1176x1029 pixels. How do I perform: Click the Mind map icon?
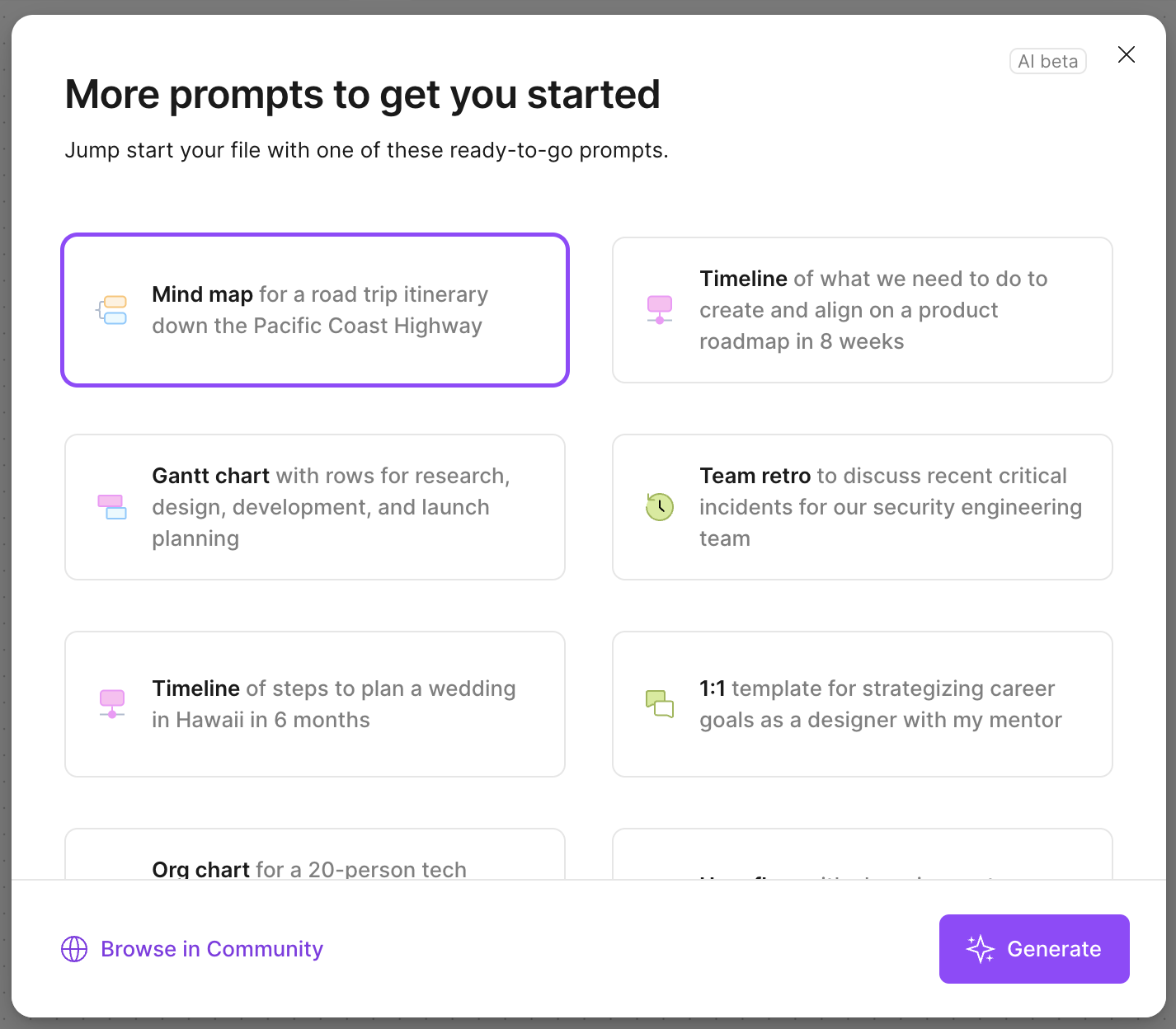click(x=112, y=310)
